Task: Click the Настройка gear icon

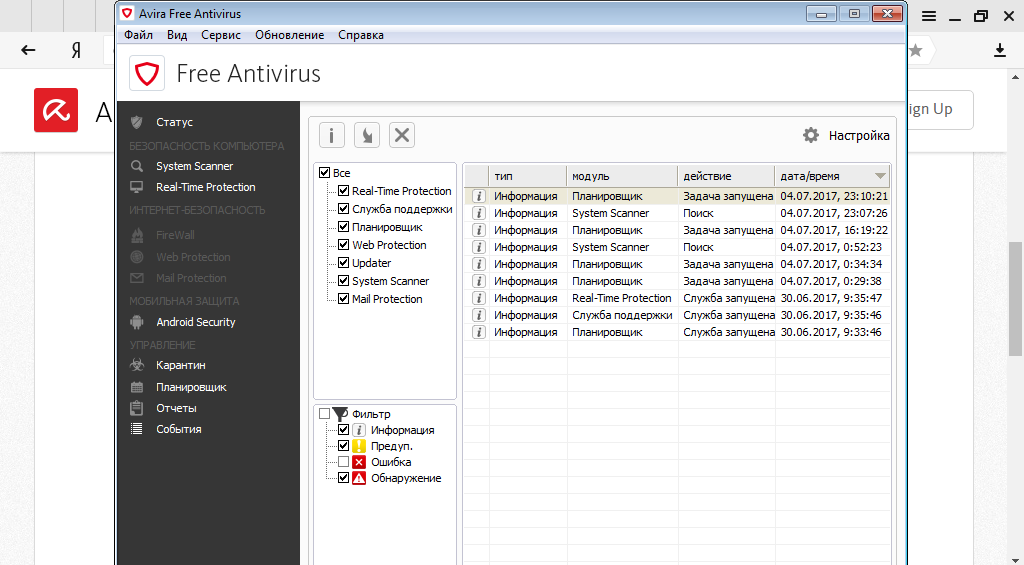Action: point(810,135)
